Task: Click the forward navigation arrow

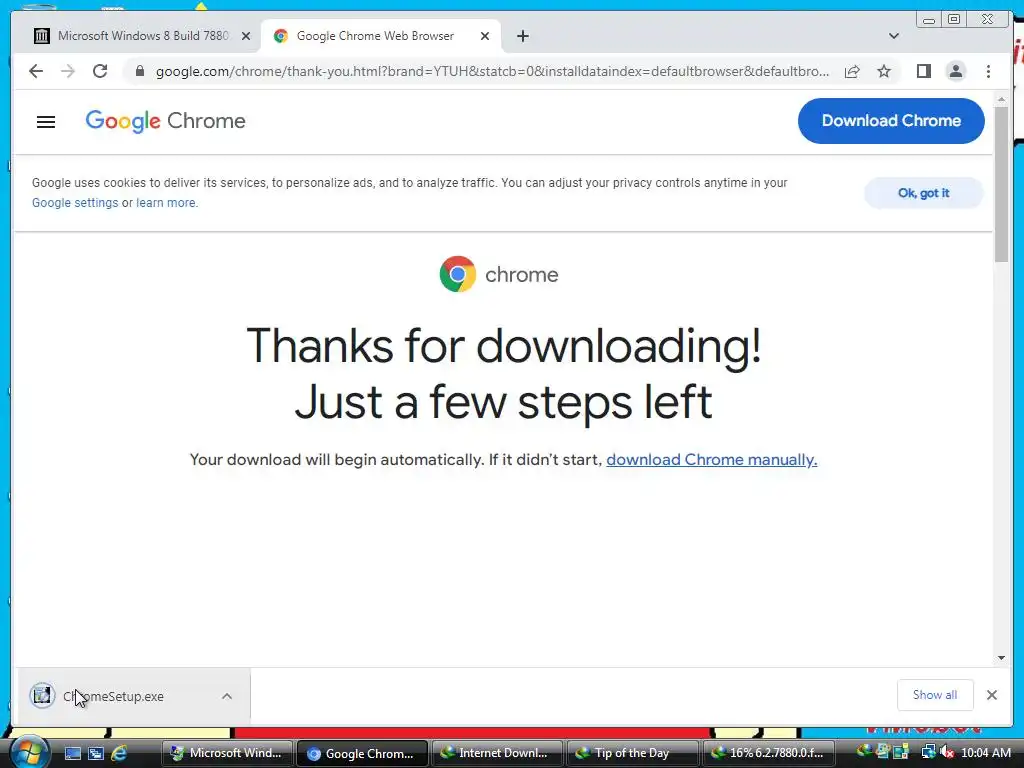Action: click(68, 71)
